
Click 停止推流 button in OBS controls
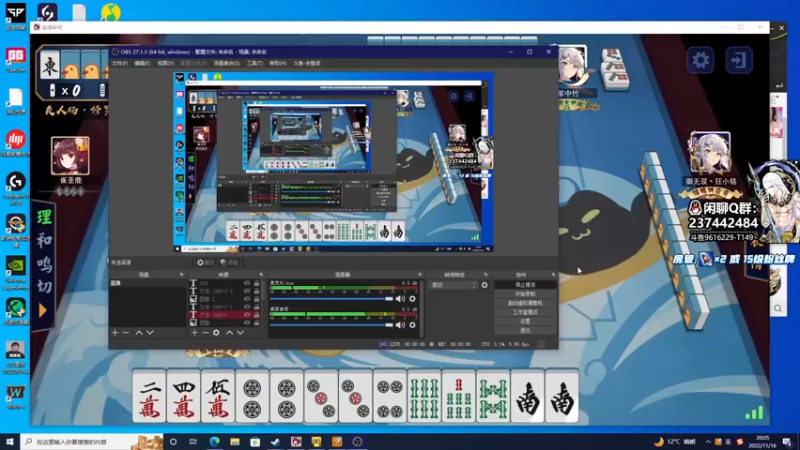coord(525,285)
